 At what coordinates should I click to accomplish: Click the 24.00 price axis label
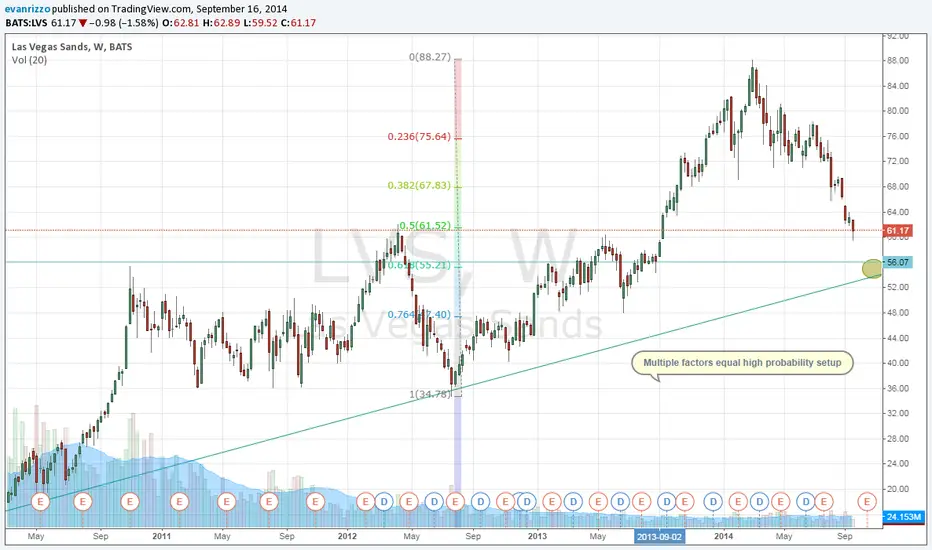click(x=898, y=464)
